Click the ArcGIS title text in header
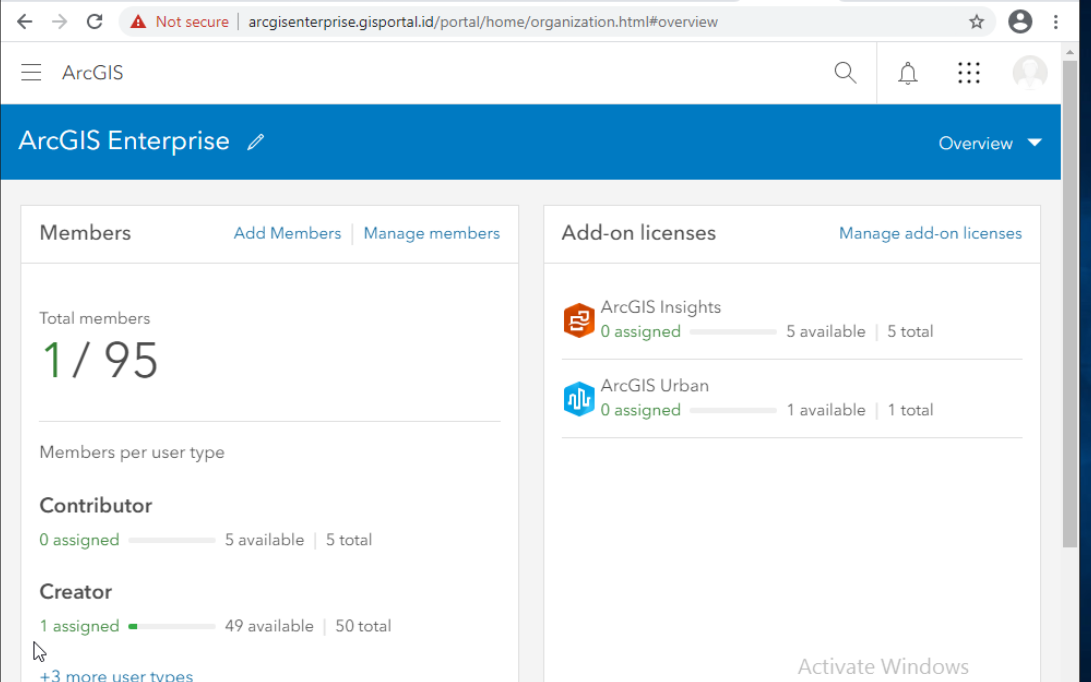The image size is (1091, 682). point(93,72)
